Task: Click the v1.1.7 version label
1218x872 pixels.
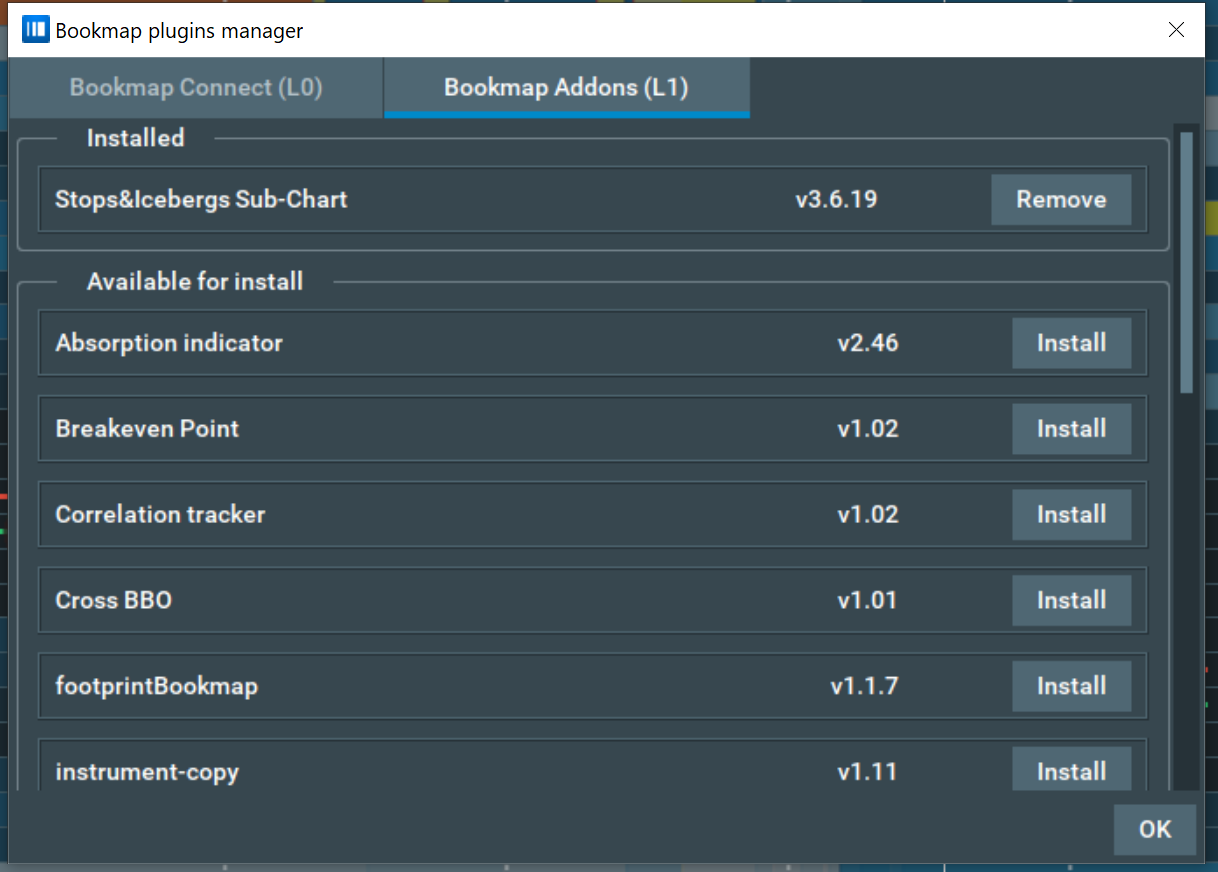Action: click(864, 687)
